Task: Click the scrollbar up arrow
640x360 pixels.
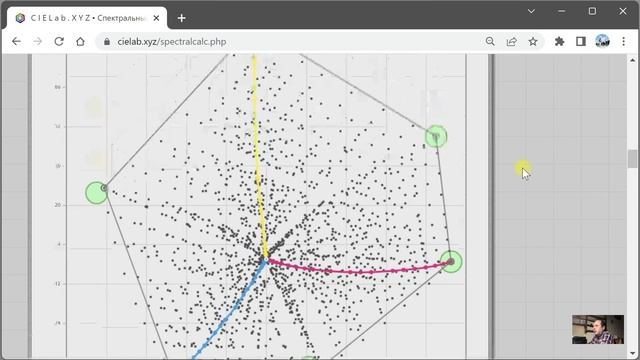Action: tap(632, 60)
